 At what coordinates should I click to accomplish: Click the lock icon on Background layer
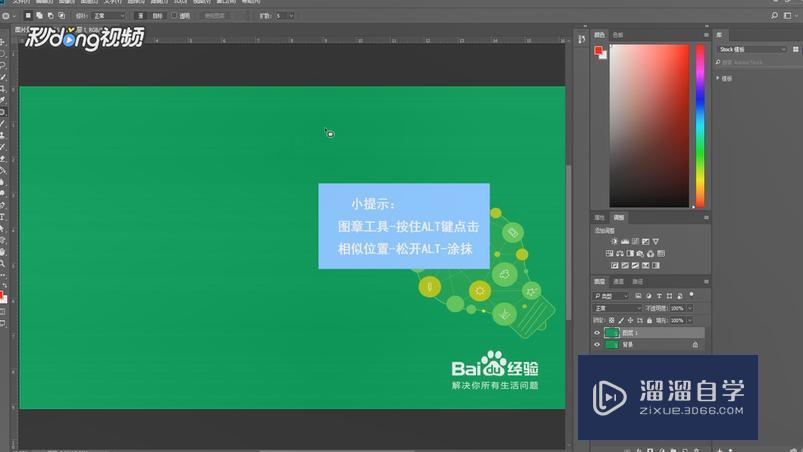tap(695, 344)
